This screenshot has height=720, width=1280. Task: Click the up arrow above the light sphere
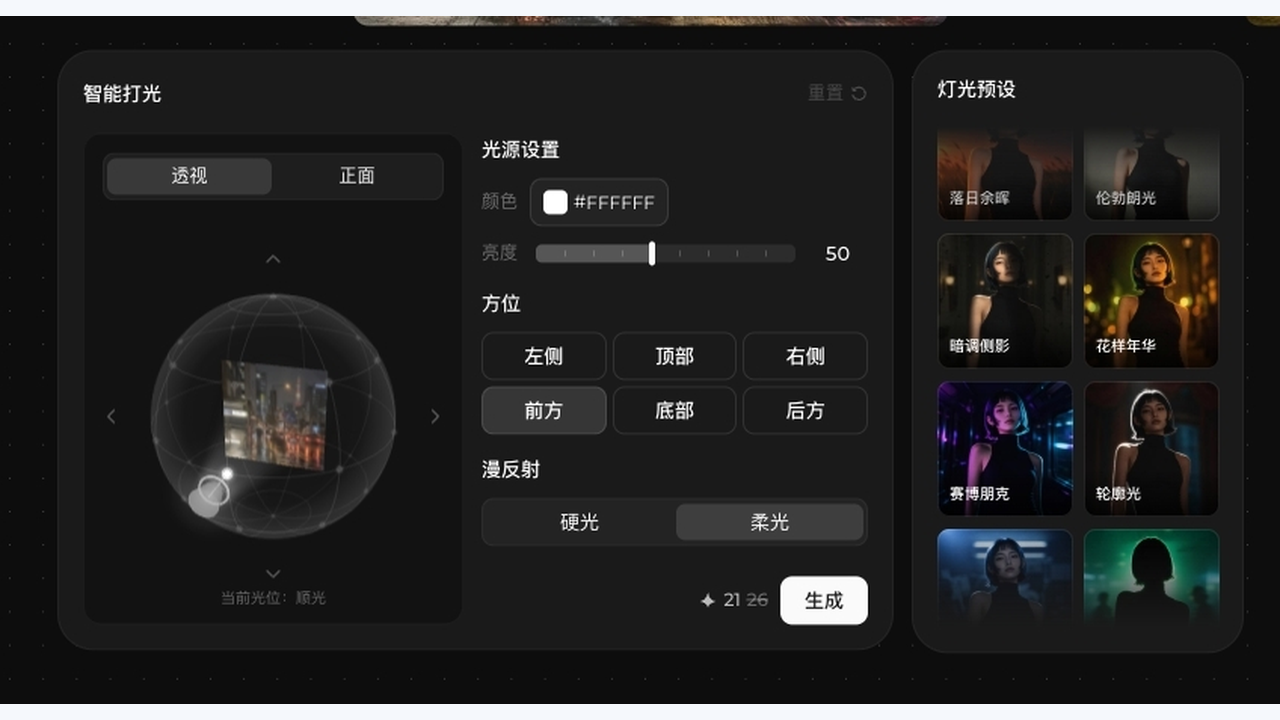(x=273, y=259)
